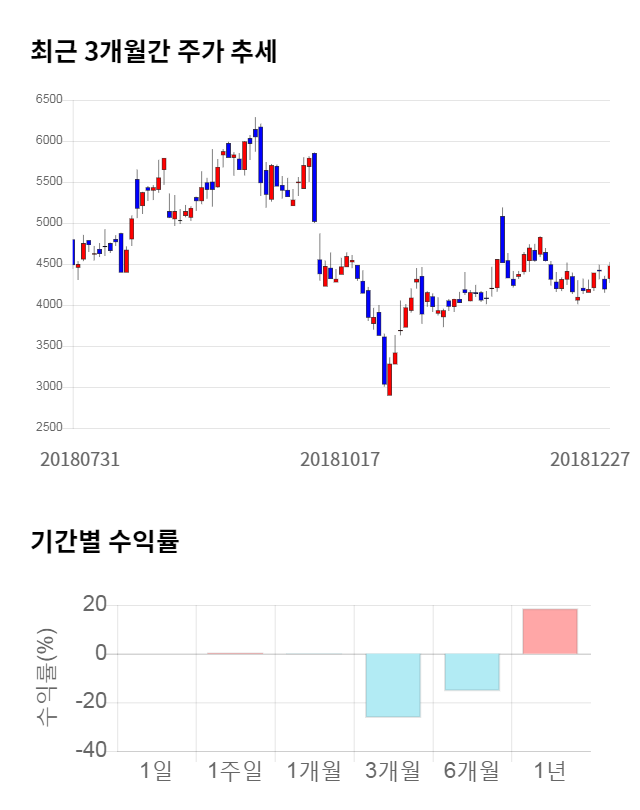Screen dimensions: 640x810
Task: Click the 20181017 date label
Action: (340, 459)
